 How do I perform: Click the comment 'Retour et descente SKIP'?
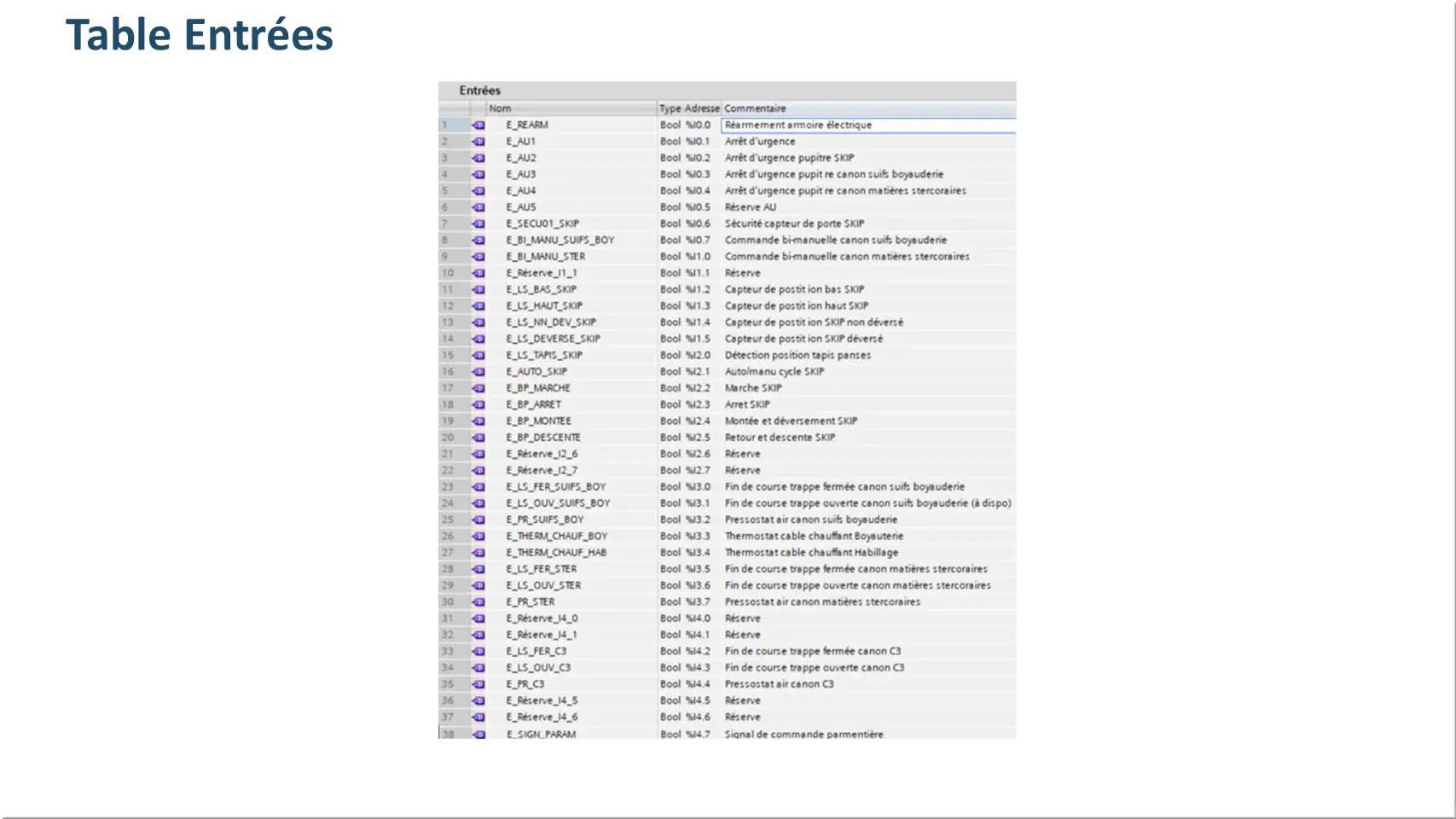tap(780, 438)
